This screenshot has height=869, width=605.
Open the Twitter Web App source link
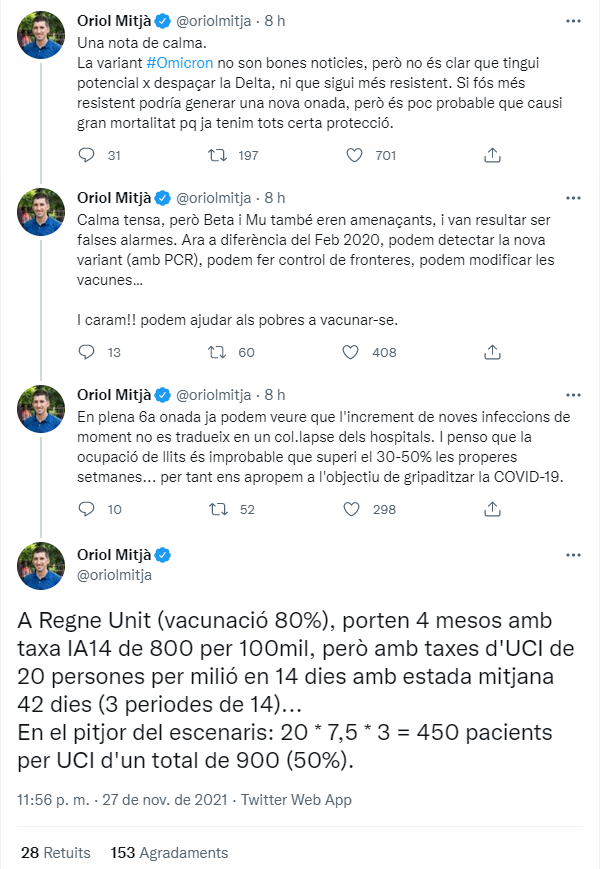(298, 800)
